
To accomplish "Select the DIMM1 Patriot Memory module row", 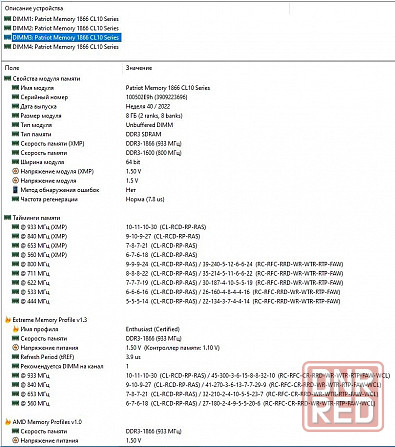I will coord(65,19).
